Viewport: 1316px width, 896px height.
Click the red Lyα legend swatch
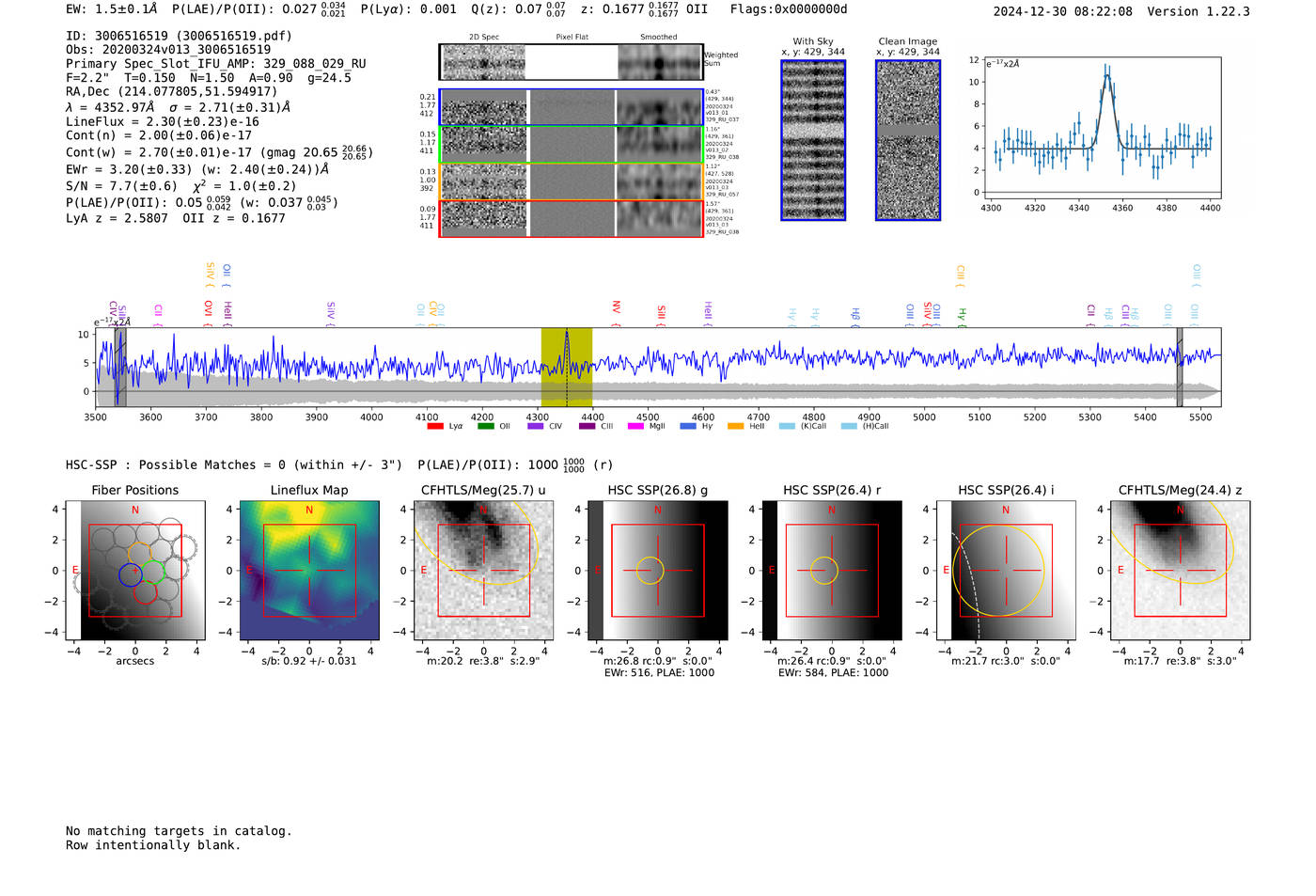(x=435, y=426)
